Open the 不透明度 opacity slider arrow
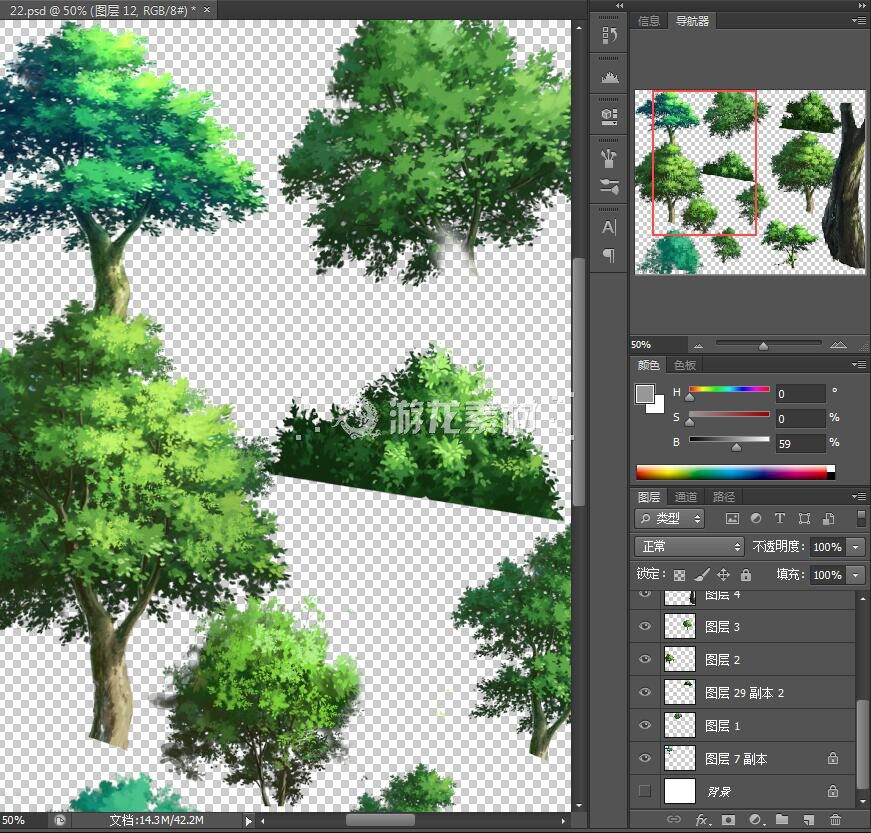This screenshot has width=871, height=833. 856,547
